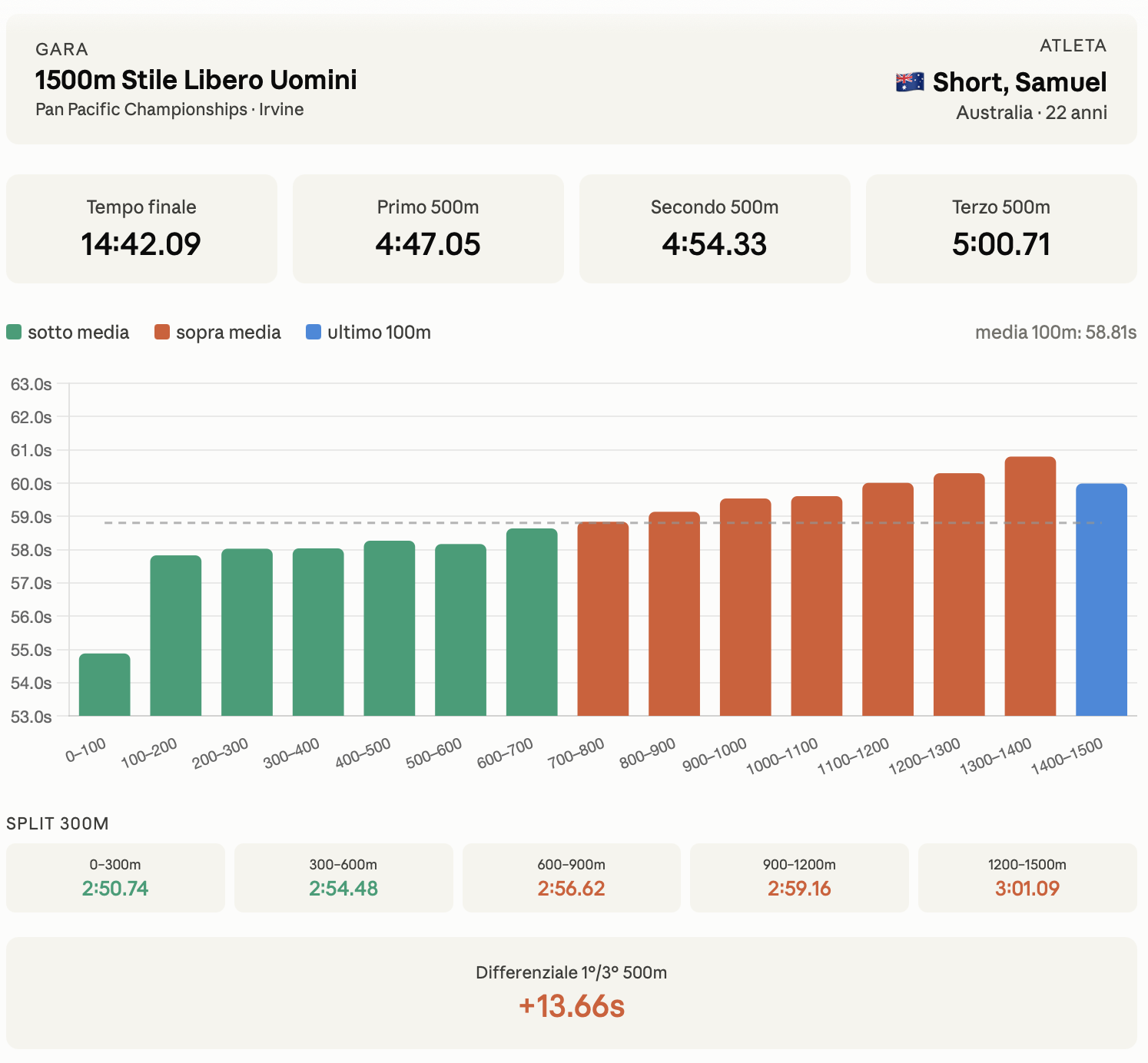Click the orange sopra media legend swatch
Image resolution: width=1148 pixels, height=1063 pixels.
point(162,332)
